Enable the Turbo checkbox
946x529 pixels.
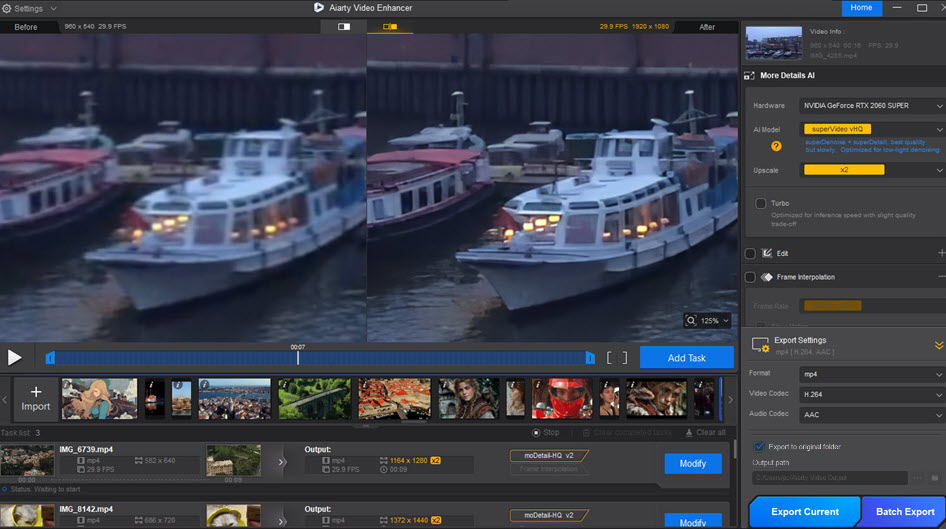coord(761,203)
